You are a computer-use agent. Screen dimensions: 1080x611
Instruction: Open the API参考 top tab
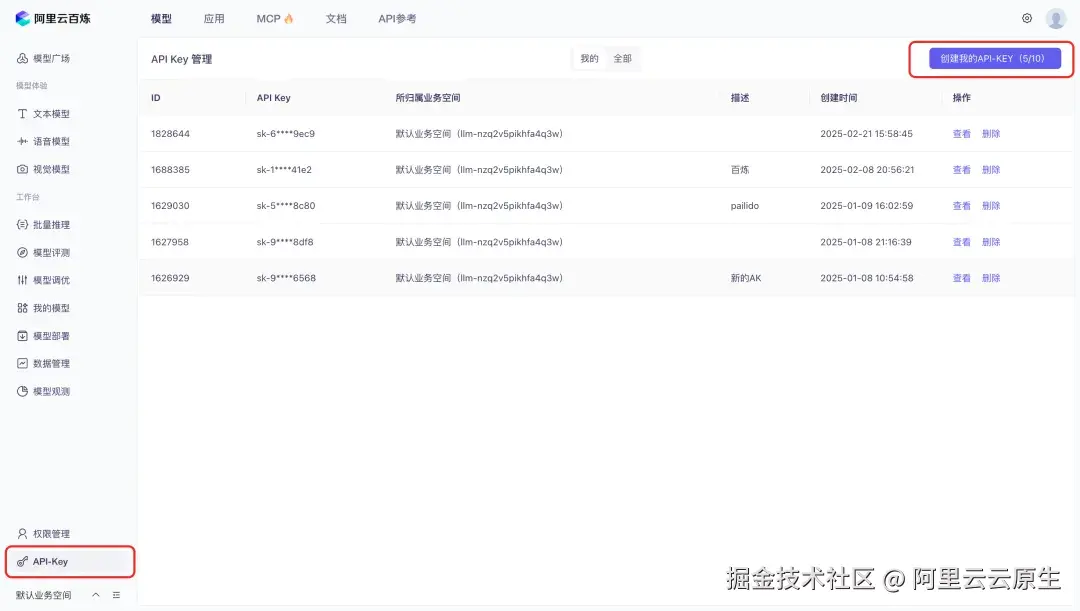pos(397,19)
